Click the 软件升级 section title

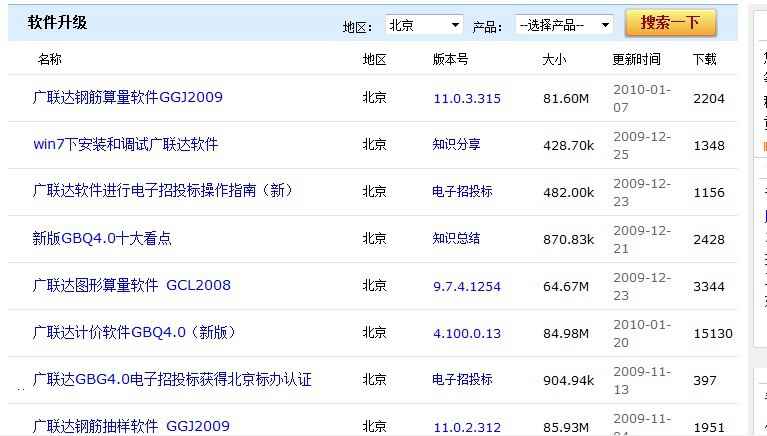(57, 23)
